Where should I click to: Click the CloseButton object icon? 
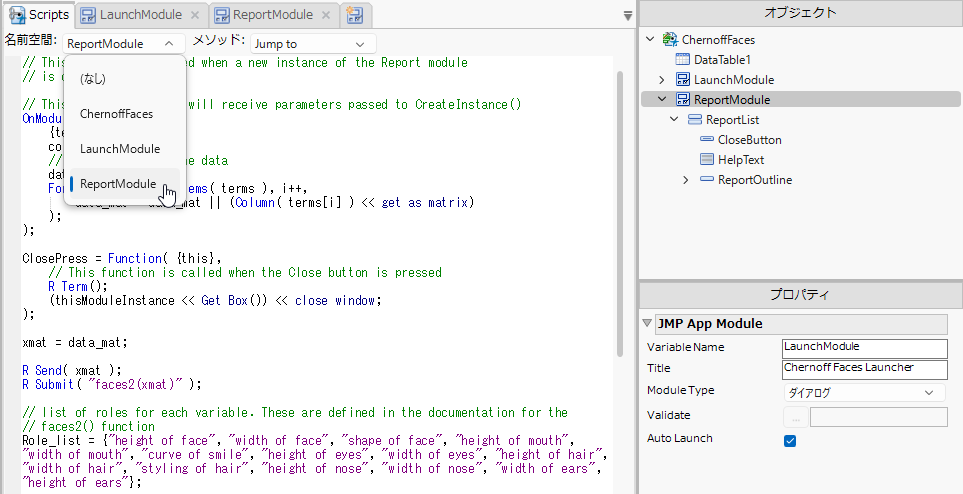[707, 139]
